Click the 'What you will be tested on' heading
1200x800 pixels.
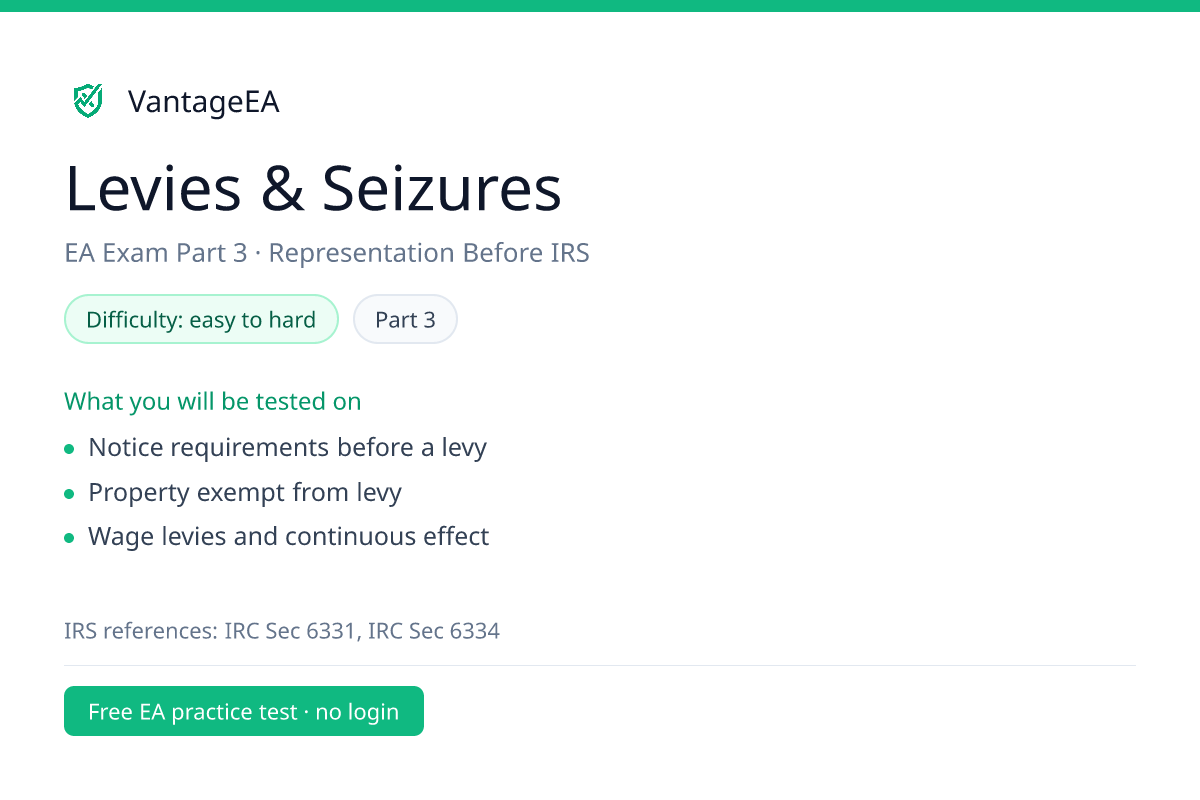point(213,401)
